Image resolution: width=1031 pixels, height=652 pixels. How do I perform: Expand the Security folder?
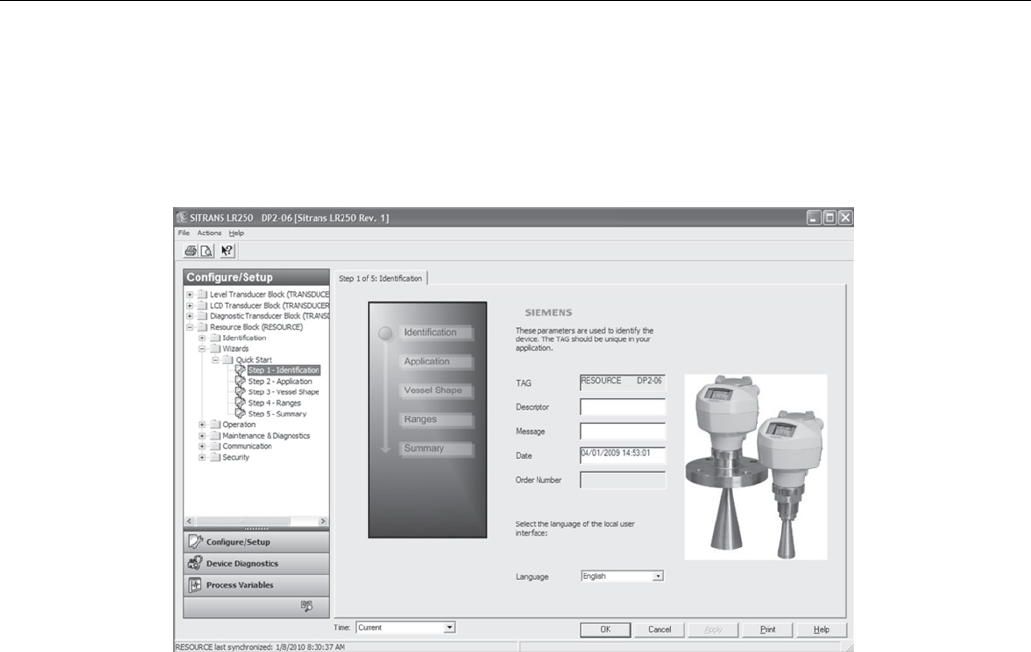(x=202, y=457)
